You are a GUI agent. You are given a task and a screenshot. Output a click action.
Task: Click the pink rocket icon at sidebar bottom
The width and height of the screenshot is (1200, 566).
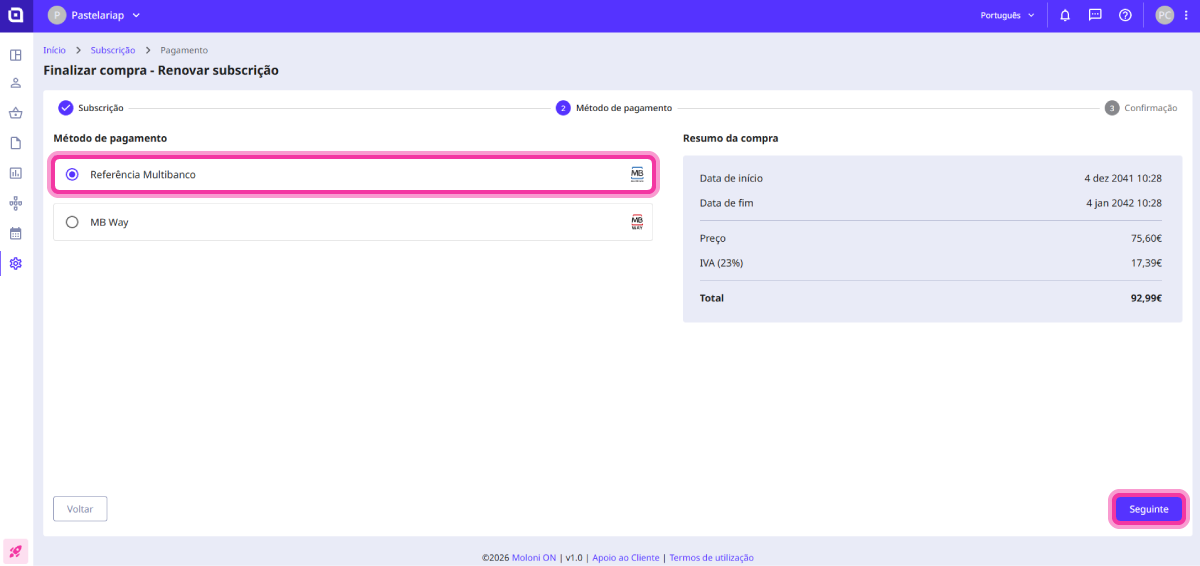(16, 551)
